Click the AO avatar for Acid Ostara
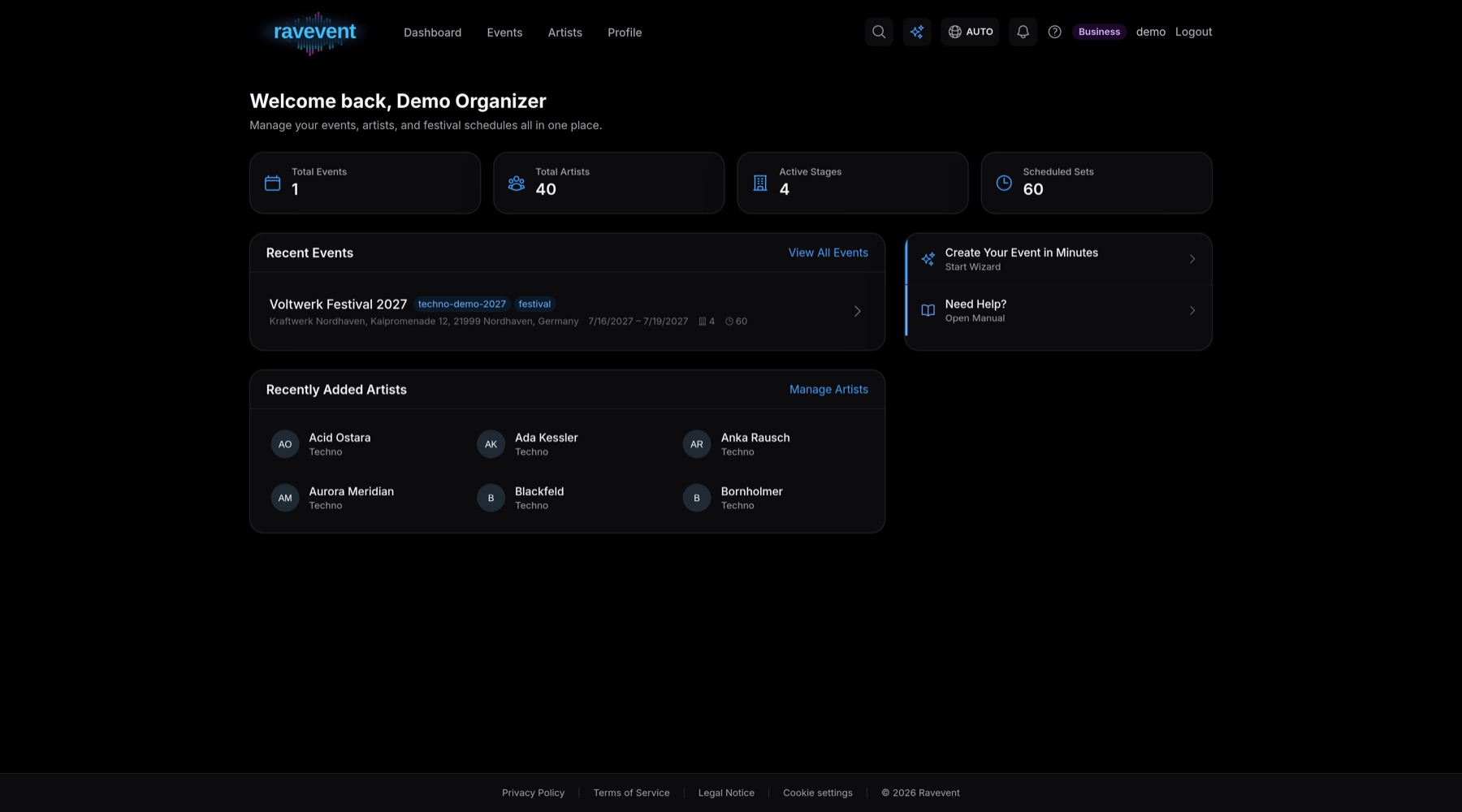 pyautogui.click(x=285, y=444)
